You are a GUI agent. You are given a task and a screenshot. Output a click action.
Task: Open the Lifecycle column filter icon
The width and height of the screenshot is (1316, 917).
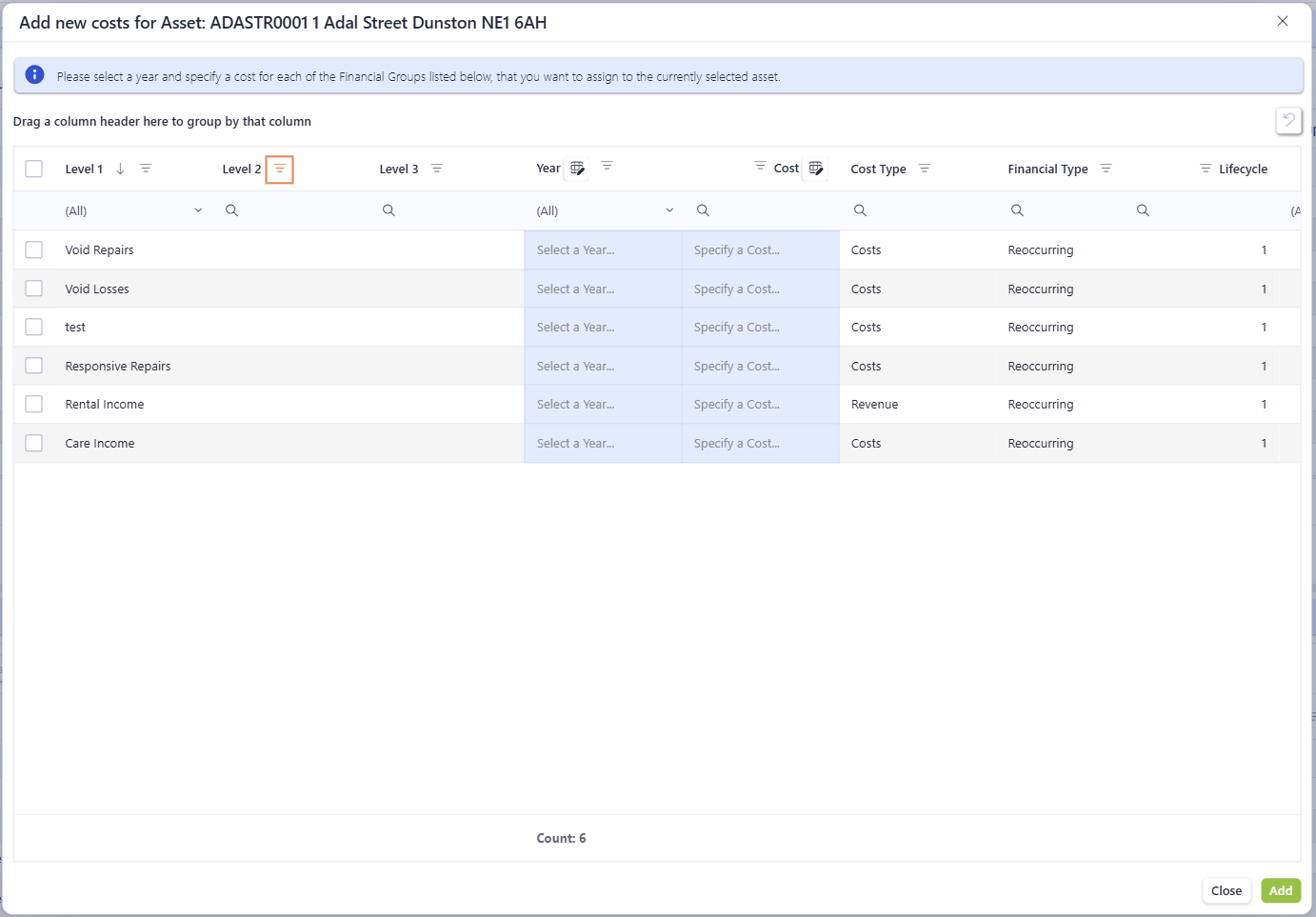(1206, 169)
